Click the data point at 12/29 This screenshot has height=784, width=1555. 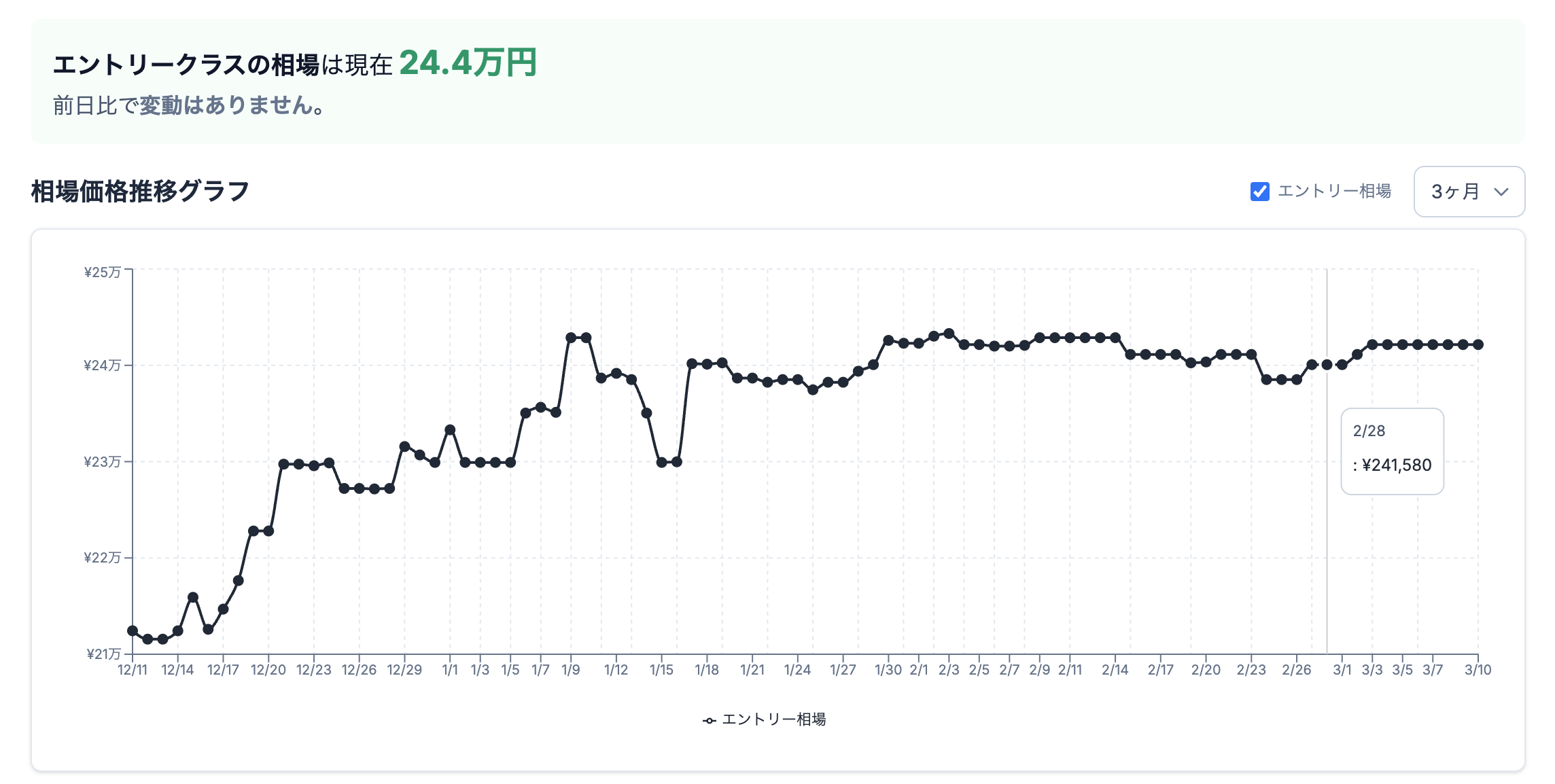pyautogui.click(x=404, y=446)
